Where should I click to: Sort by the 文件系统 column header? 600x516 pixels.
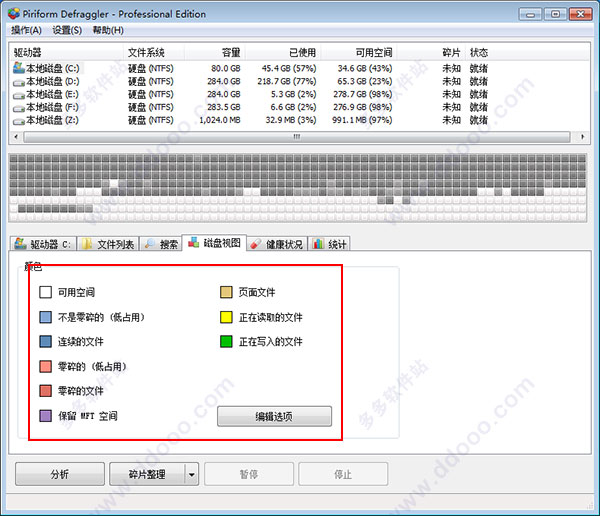(x=154, y=52)
